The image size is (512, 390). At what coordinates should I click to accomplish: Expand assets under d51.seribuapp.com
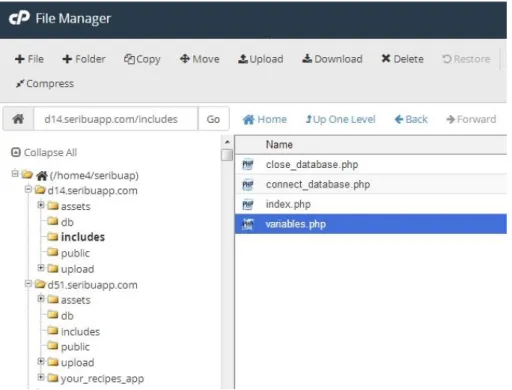click(x=41, y=298)
